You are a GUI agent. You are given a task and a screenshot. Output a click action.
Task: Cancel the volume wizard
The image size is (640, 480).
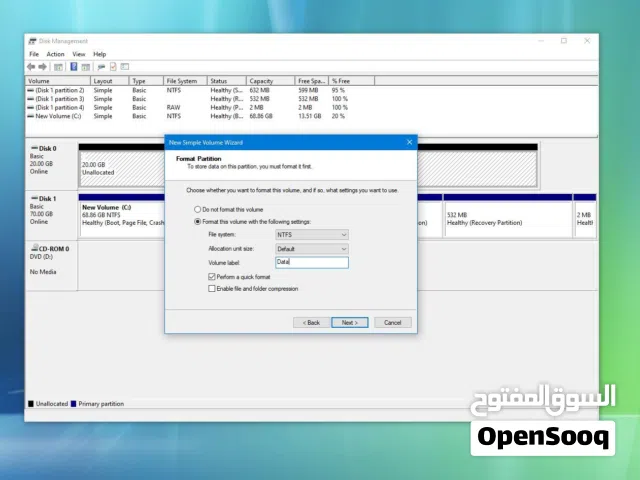pyautogui.click(x=393, y=322)
